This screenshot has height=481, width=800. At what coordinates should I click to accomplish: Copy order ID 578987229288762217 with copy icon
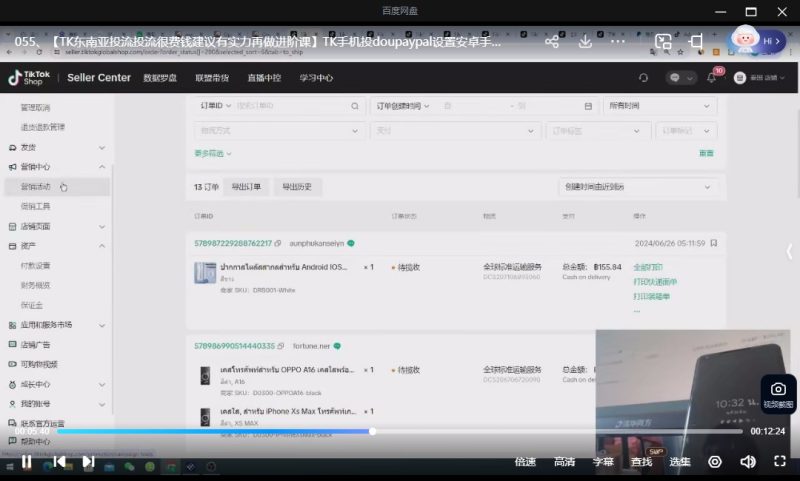[x=278, y=243]
